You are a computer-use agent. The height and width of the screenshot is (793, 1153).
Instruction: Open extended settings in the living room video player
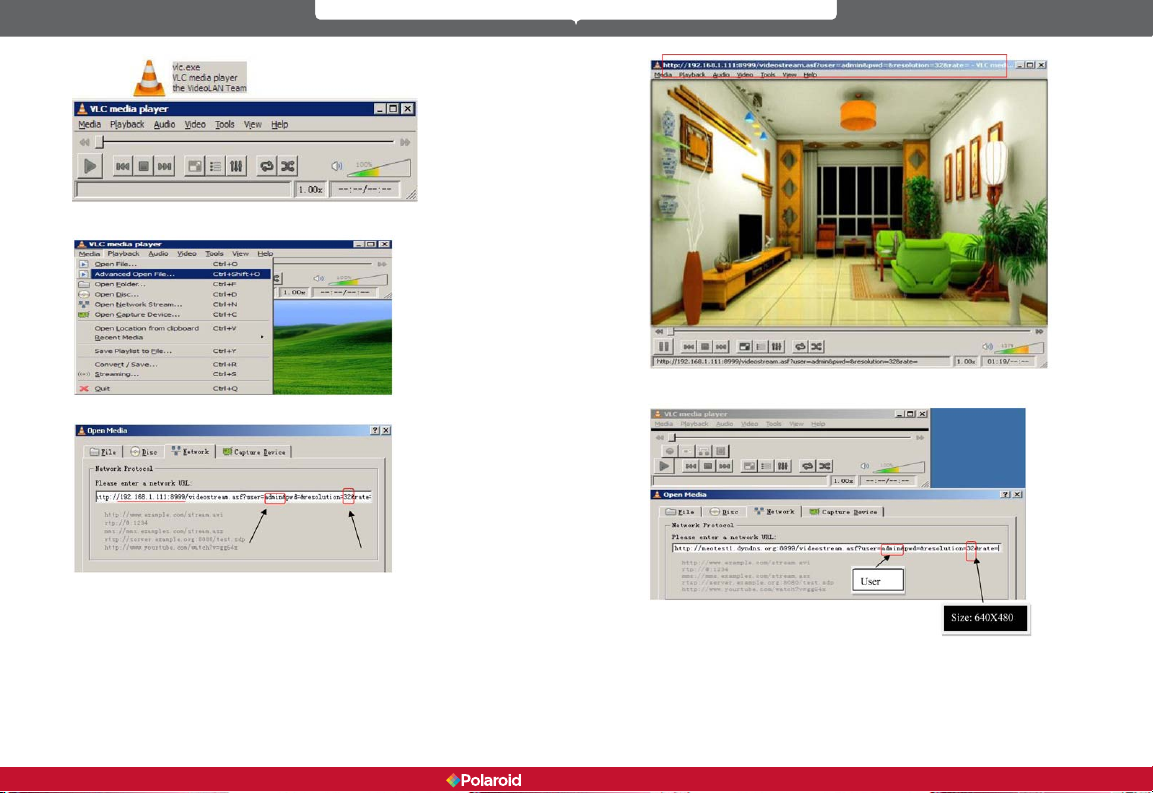777,346
